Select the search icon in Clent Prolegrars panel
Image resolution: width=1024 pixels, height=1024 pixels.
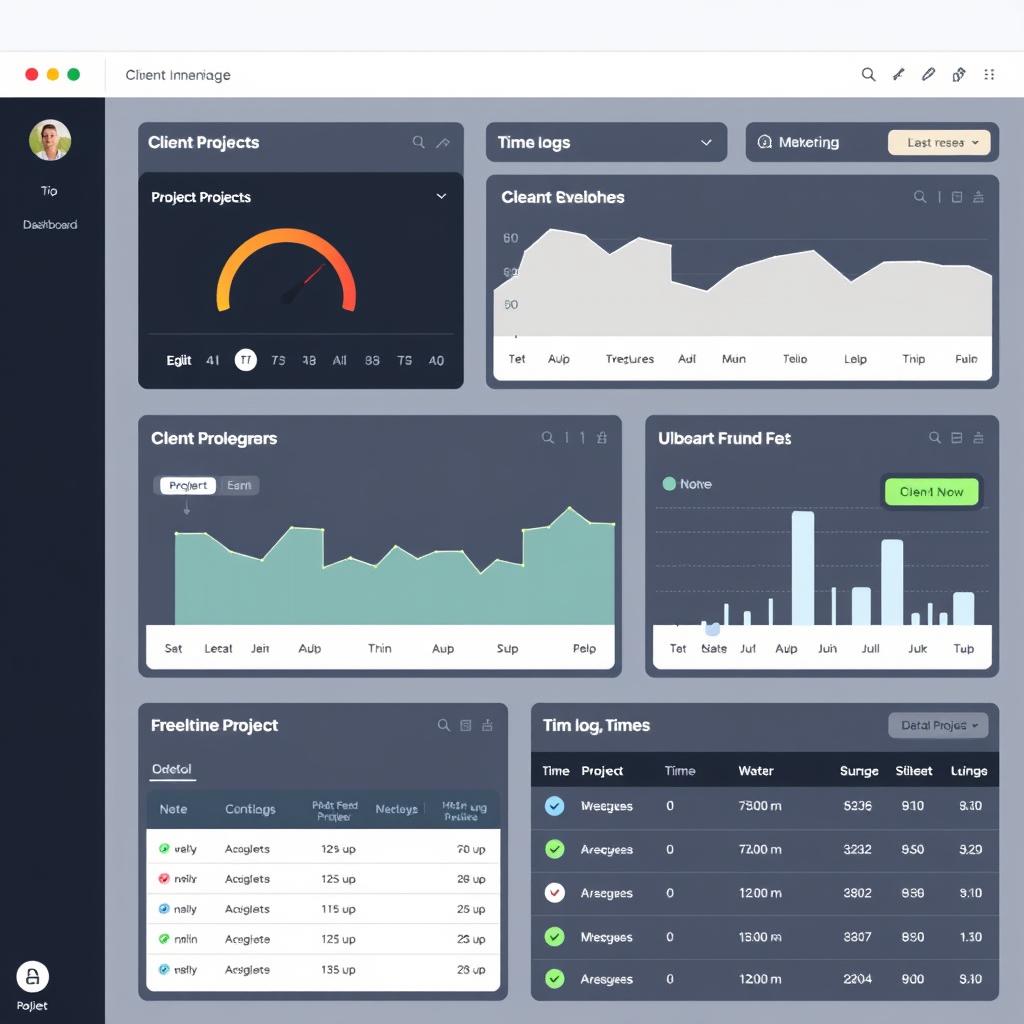coord(545,438)
